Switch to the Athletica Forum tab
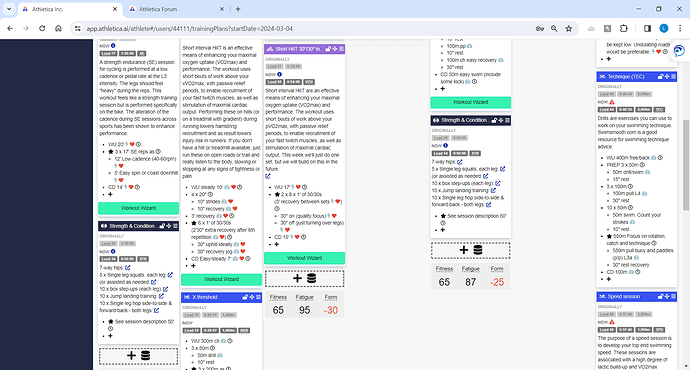 (x=176, y=9)
